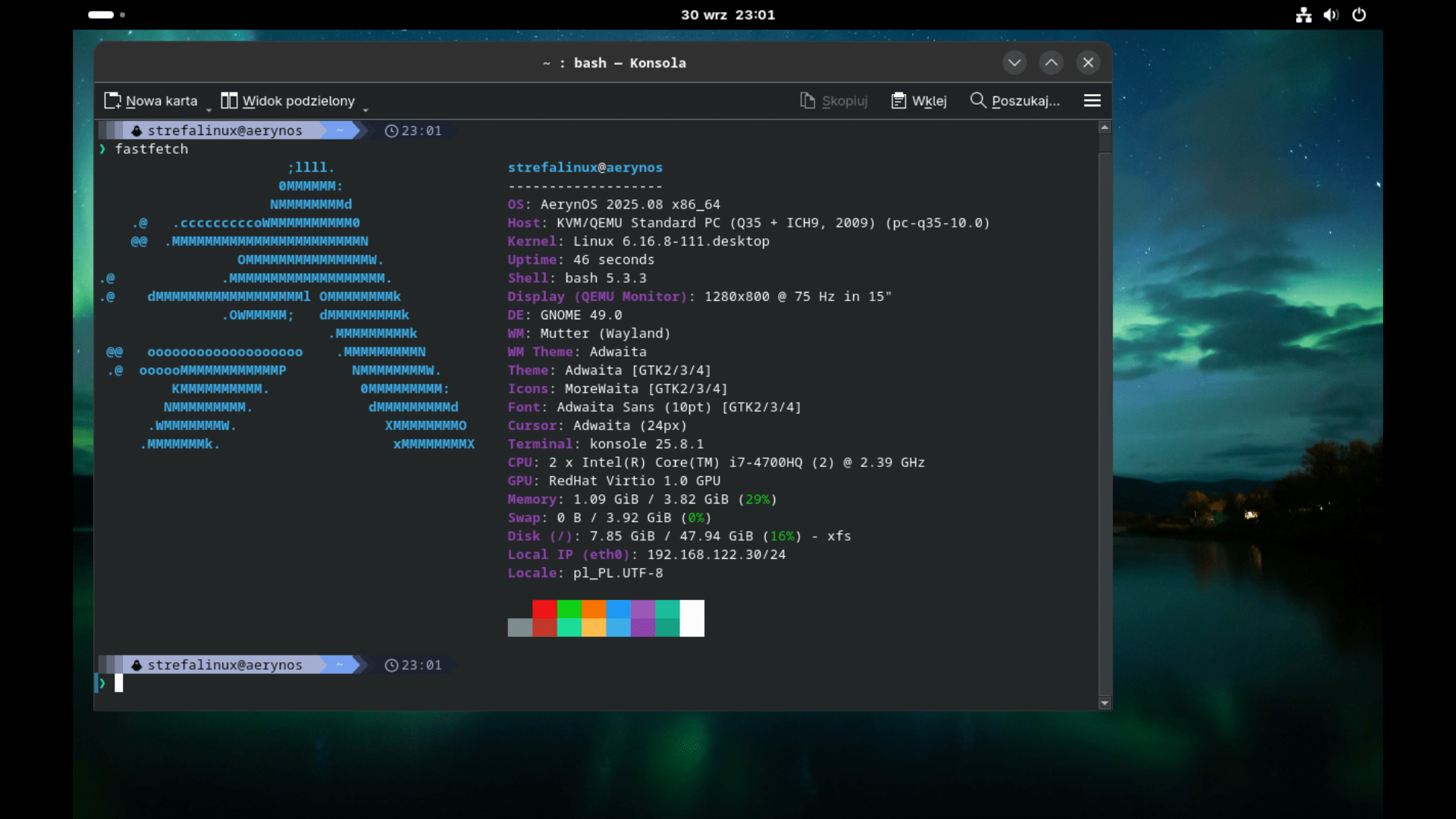Click the network icon in top bar
Image resolution: width=1456 pixels, height=819 pixels.
click(x=1304, y=14)
